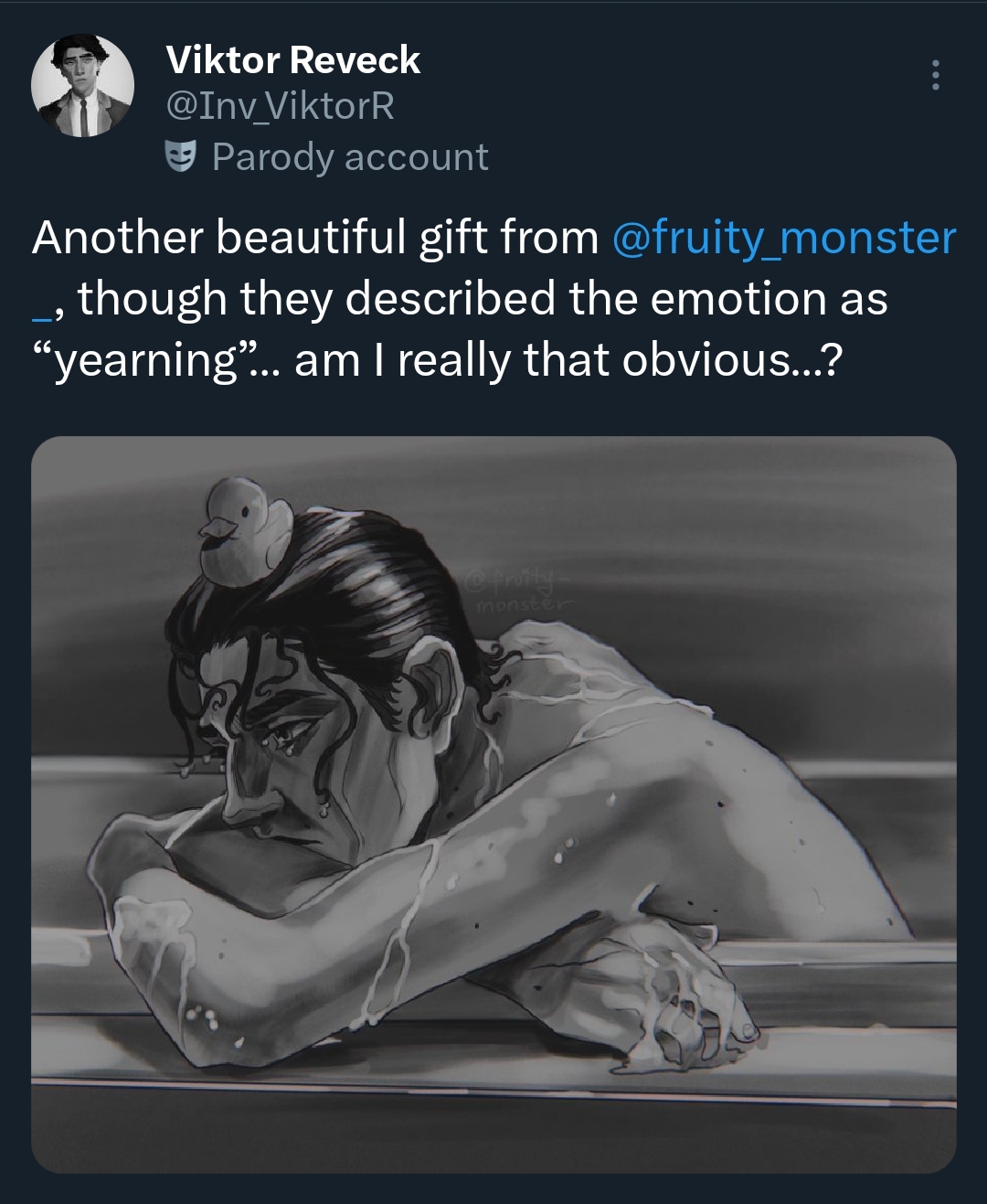Open the Viktor Reveck display name
987x1204 pixels.
292,60
